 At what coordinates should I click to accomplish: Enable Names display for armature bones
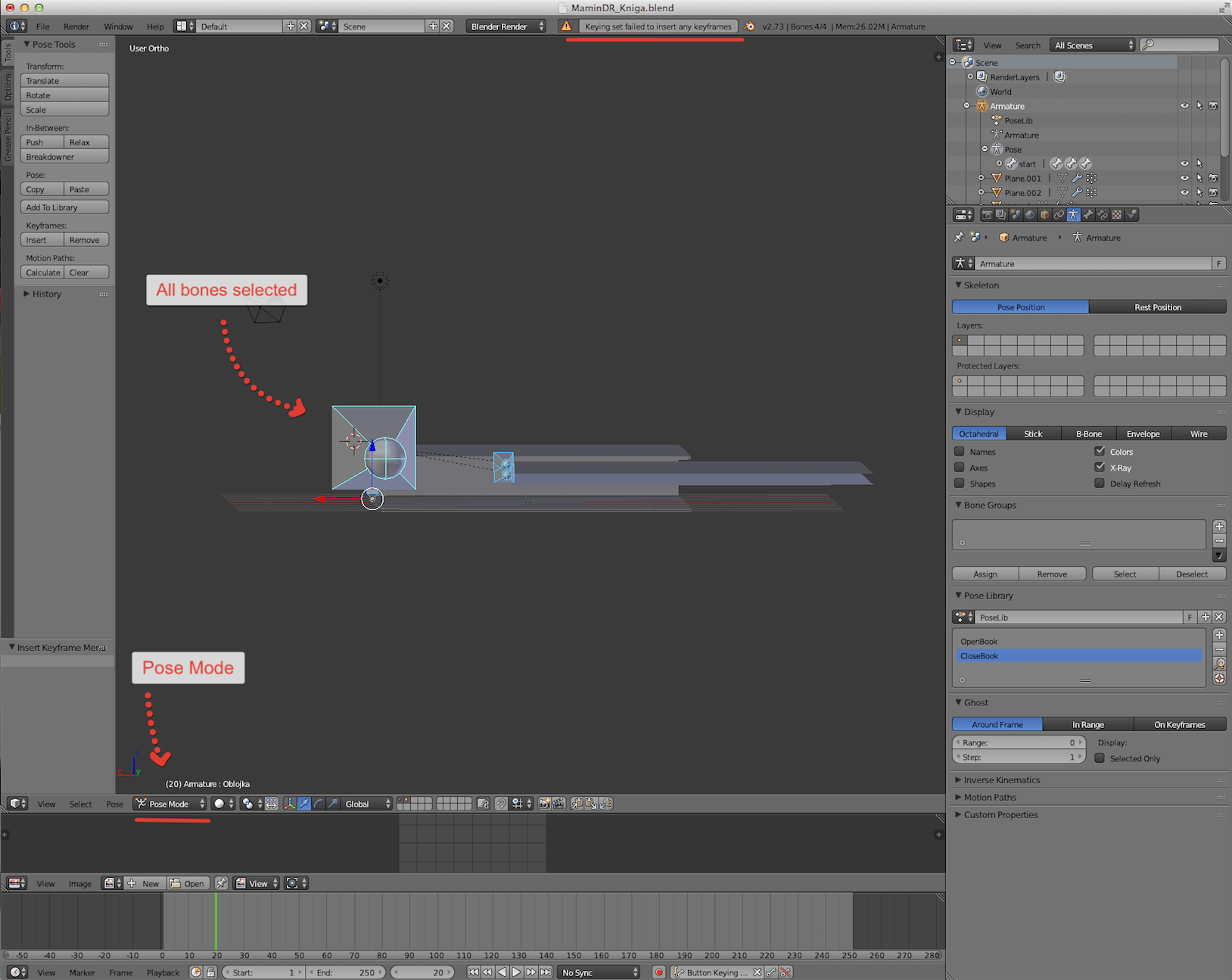(x=960, y=451)
